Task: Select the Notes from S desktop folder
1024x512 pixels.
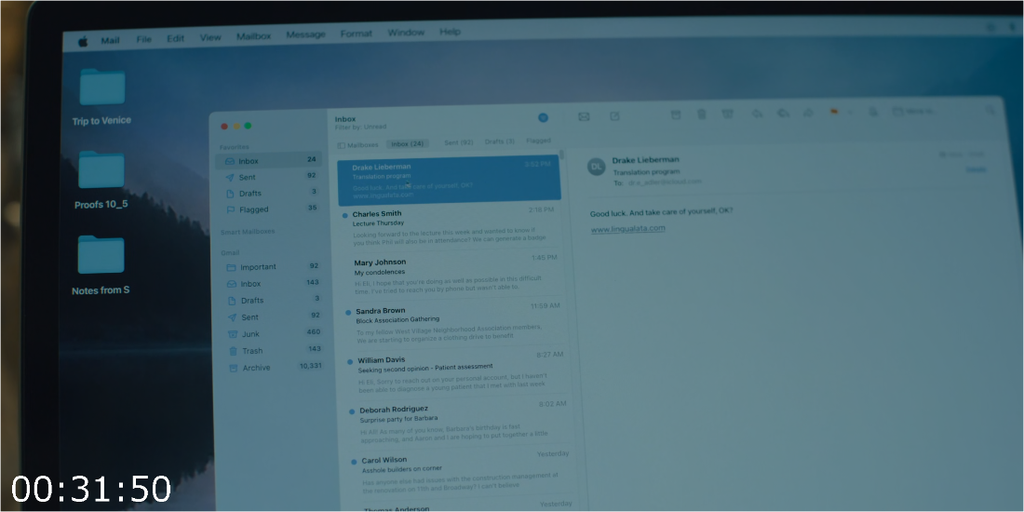Action: click(x=101, y=265)
